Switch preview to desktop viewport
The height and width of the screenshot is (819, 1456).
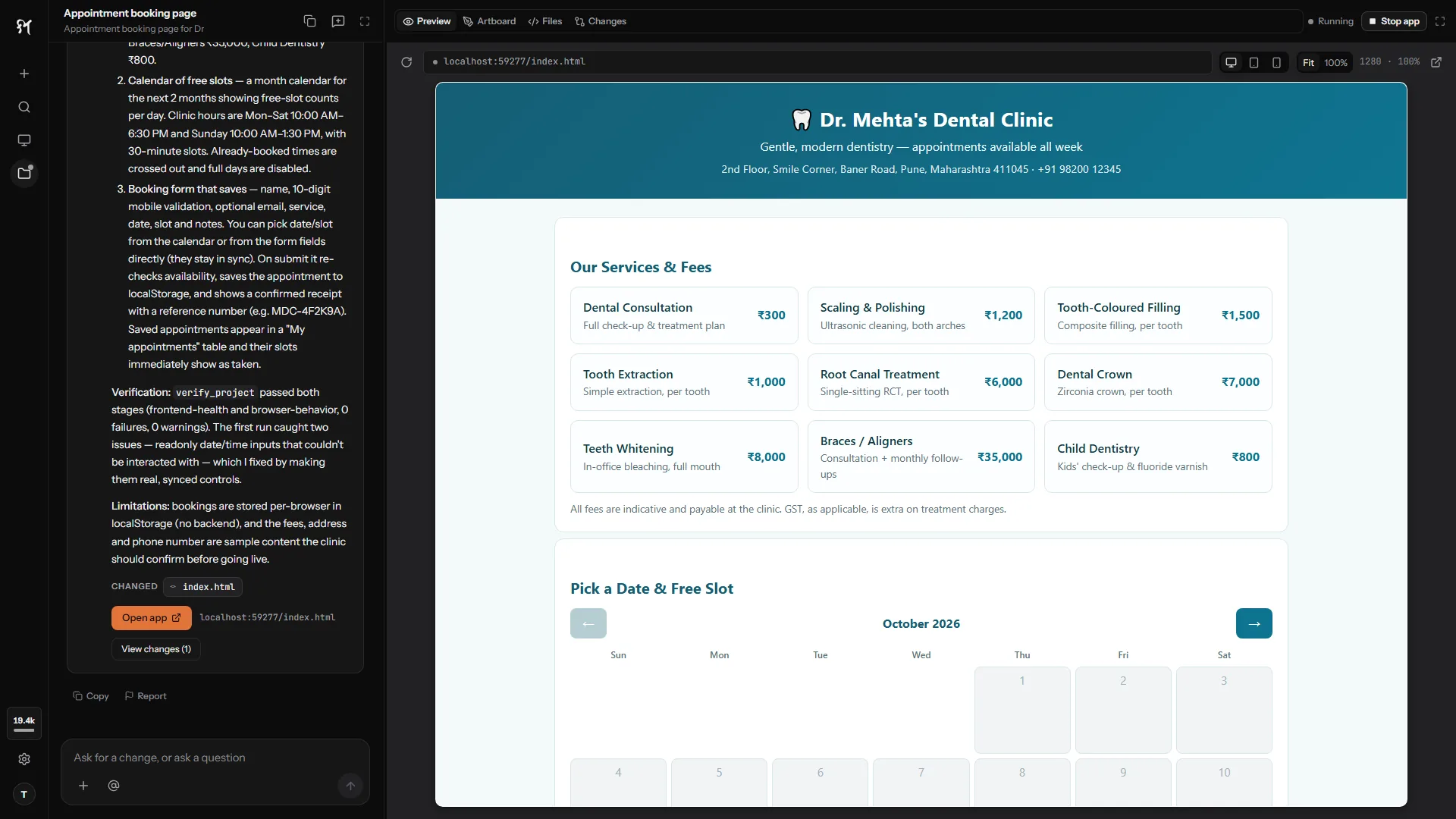click(x=1232, y=62)
